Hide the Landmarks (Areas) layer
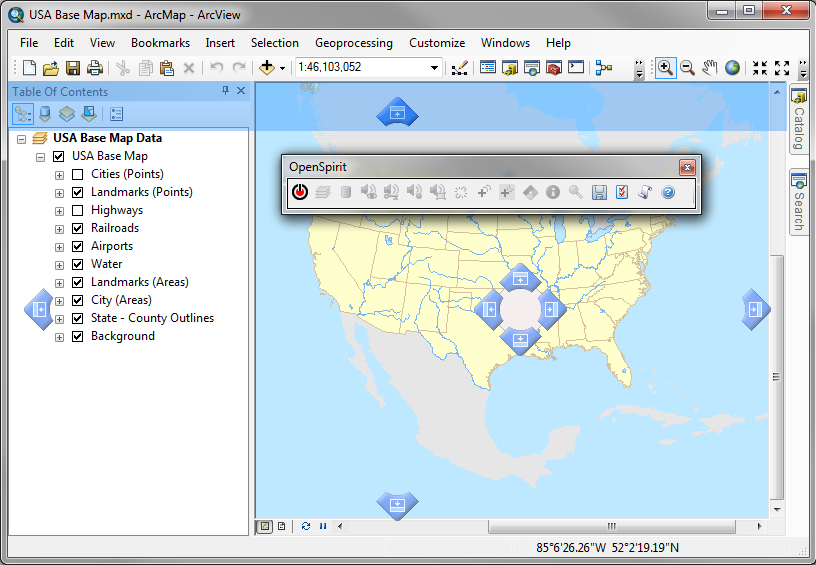 tap(78, 282)
